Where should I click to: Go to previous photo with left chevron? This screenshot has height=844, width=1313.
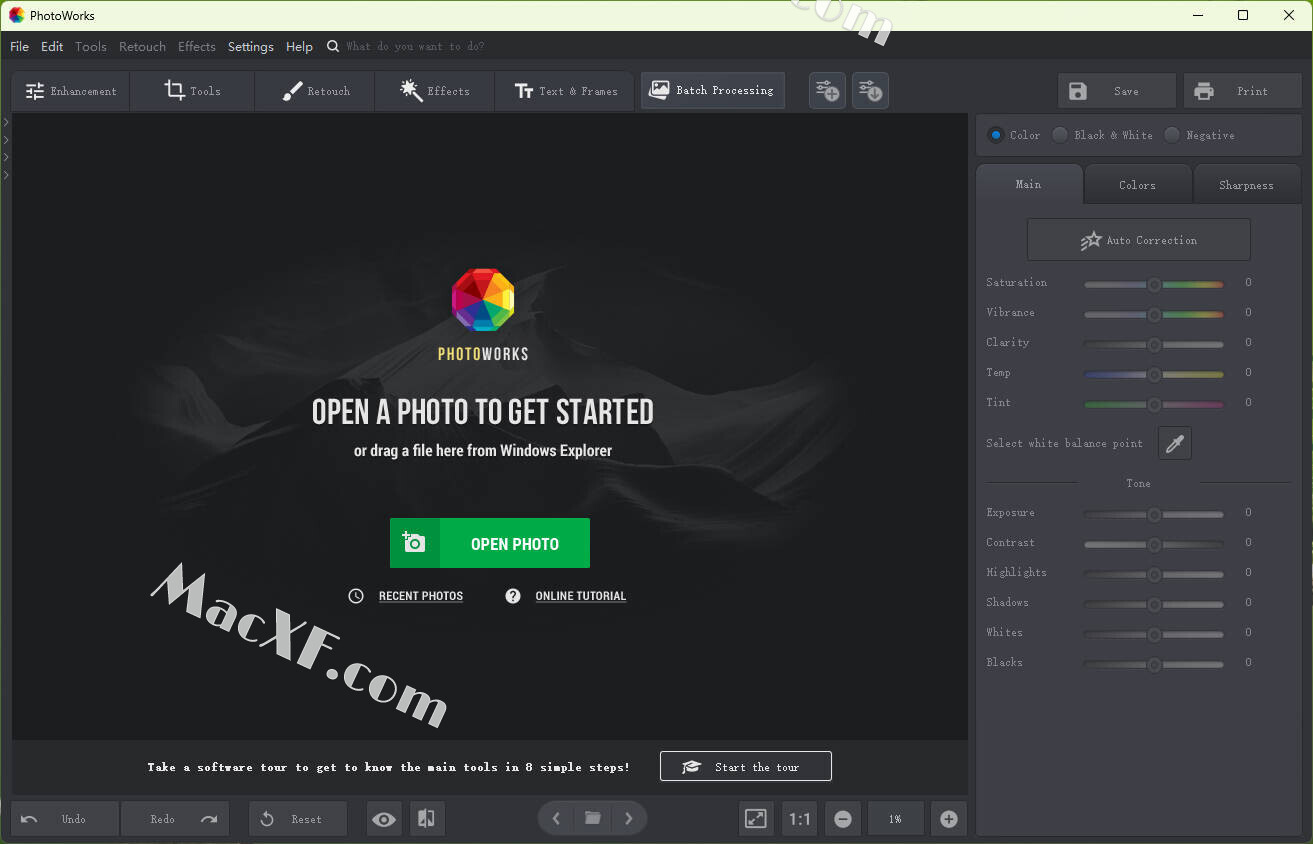(557, 818)
